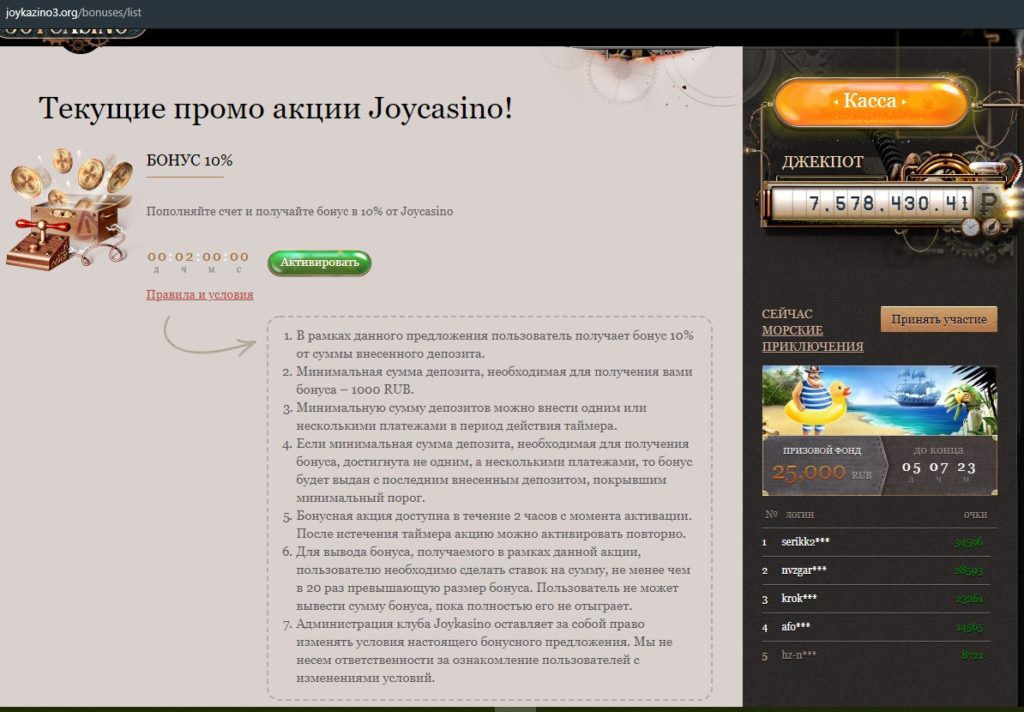Click rule 5 about 2 hours availability

pyautogui.click(x=494, y=525)
